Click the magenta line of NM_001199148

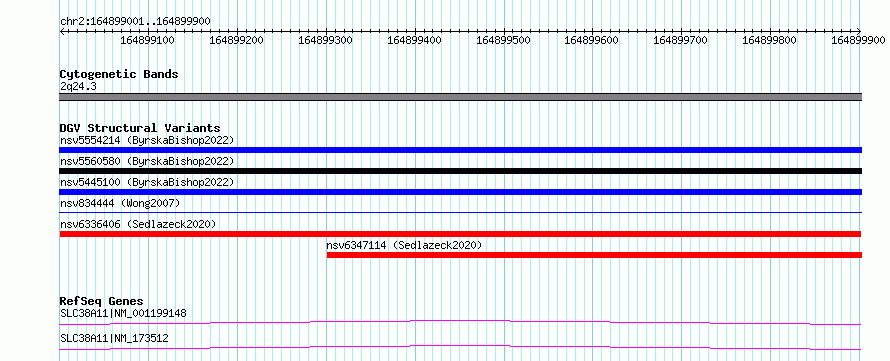460,322
